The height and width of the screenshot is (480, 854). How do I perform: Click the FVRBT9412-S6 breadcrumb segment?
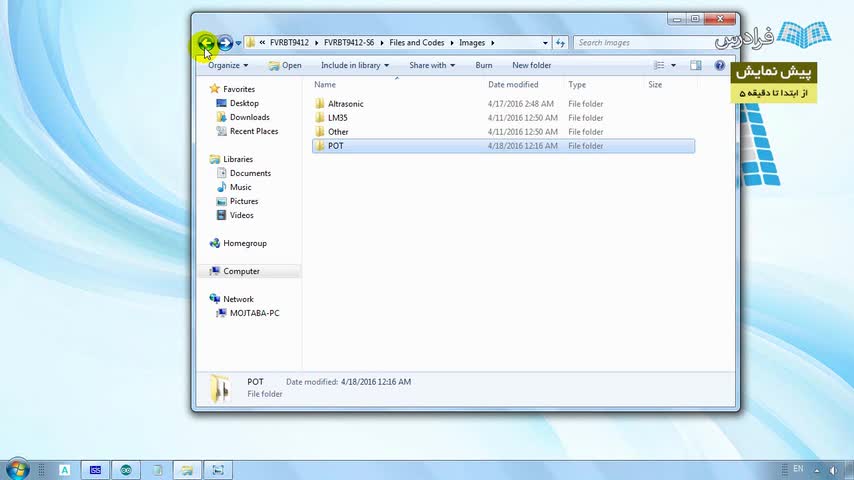pos(349,42)
